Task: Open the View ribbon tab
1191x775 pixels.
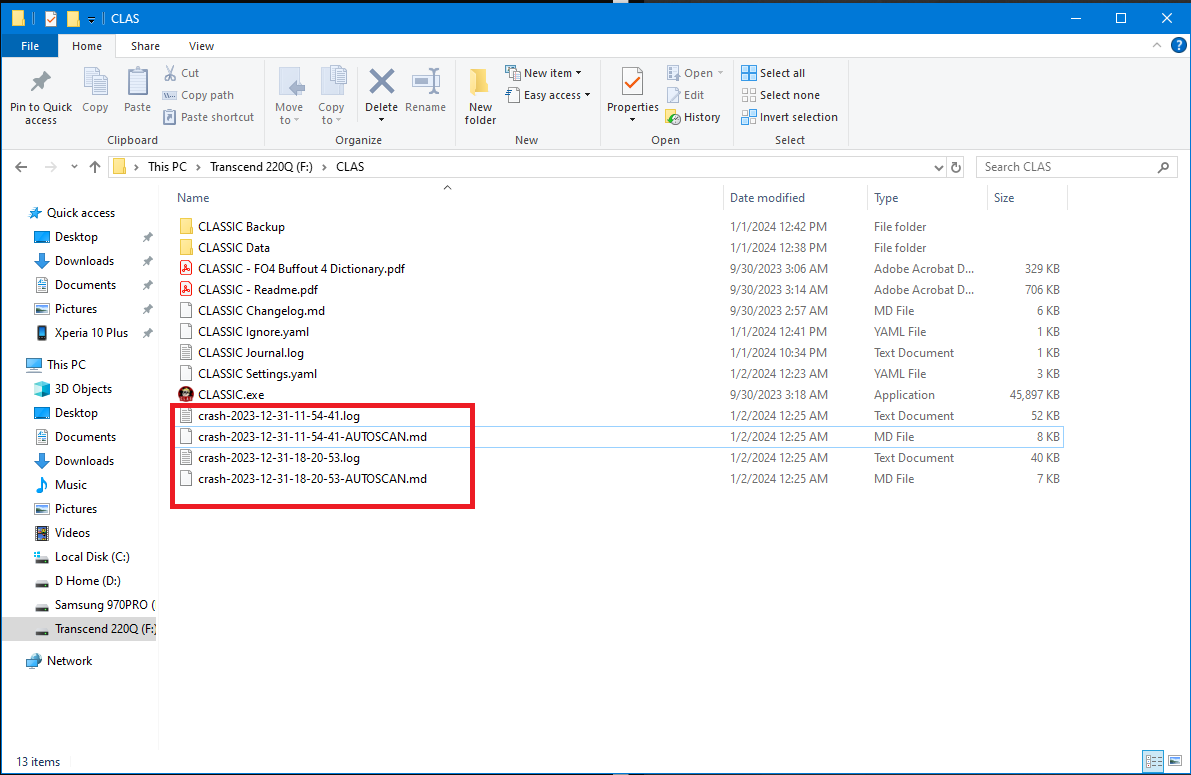Action: click(201, 46)
